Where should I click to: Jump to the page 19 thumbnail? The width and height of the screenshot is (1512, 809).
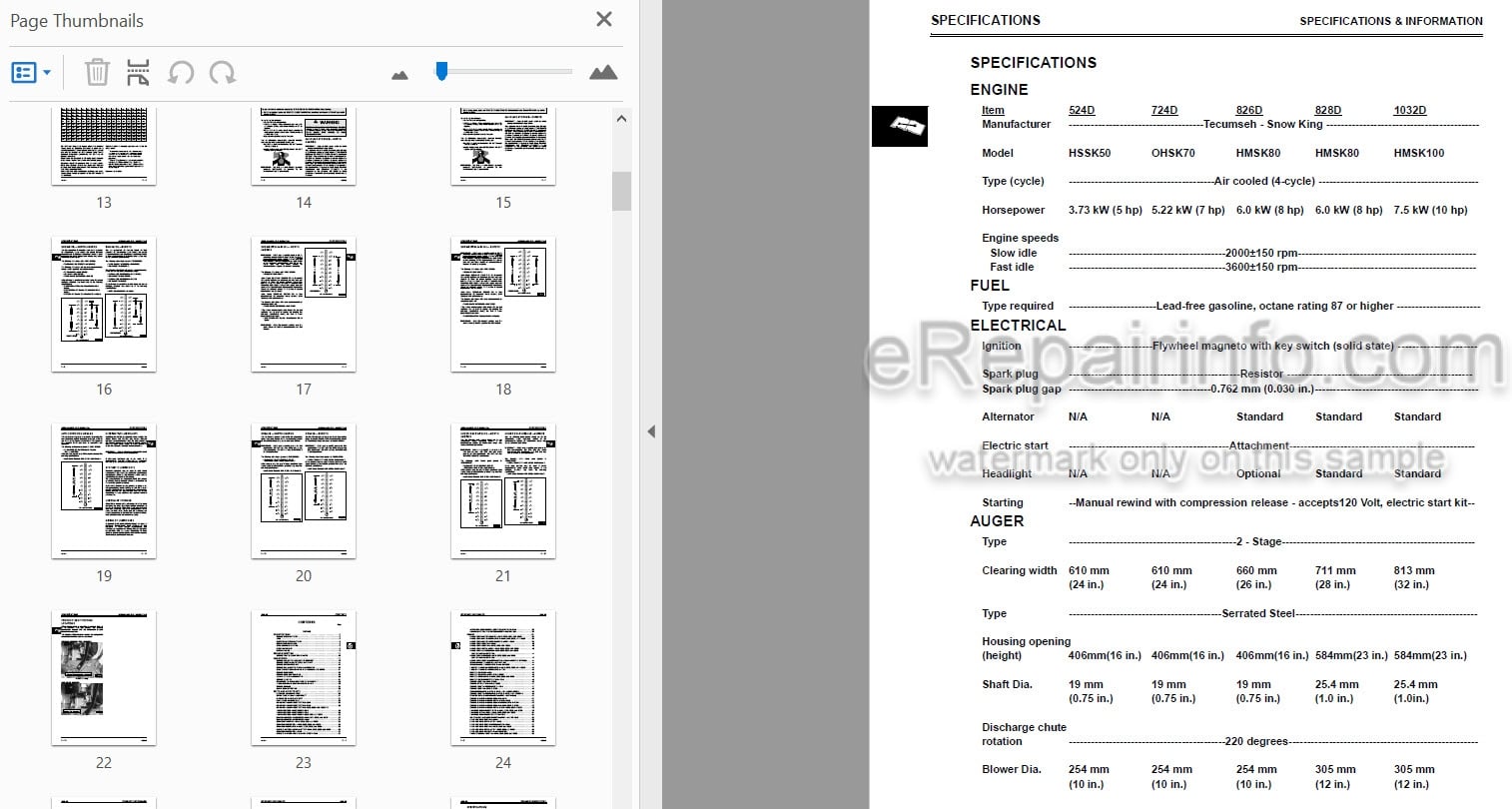pyautogui.click(x=104, y=491)
